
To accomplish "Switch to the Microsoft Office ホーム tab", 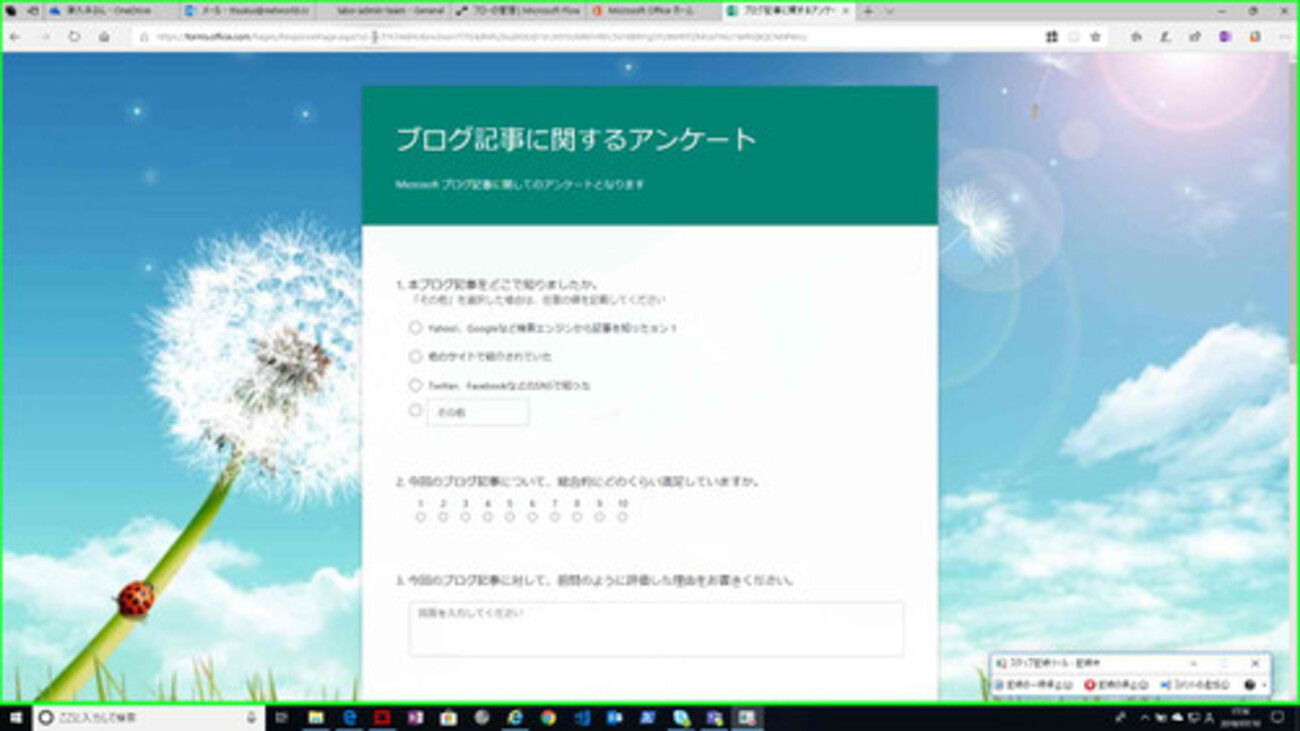I will [653, 11].
